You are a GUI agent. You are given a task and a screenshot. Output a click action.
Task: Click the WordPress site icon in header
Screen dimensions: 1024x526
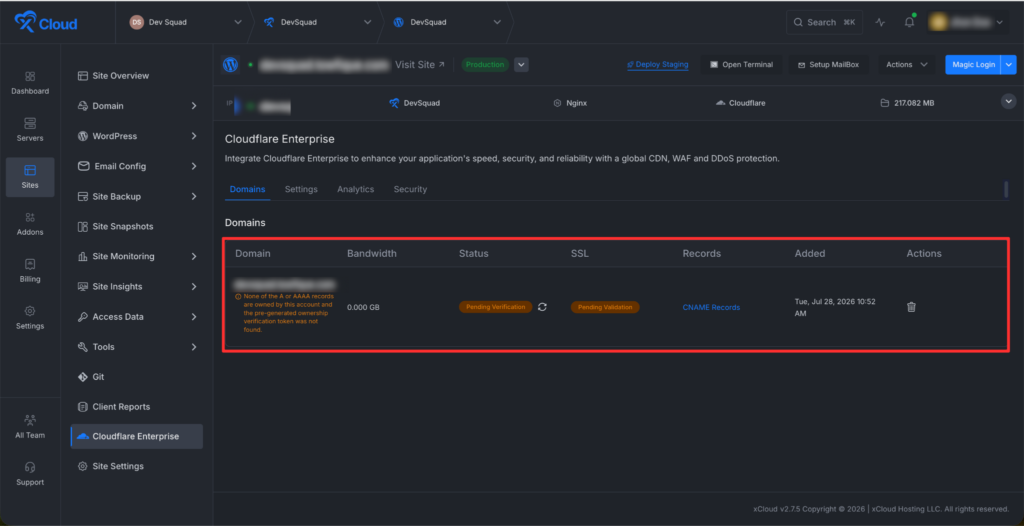(231, 65)
